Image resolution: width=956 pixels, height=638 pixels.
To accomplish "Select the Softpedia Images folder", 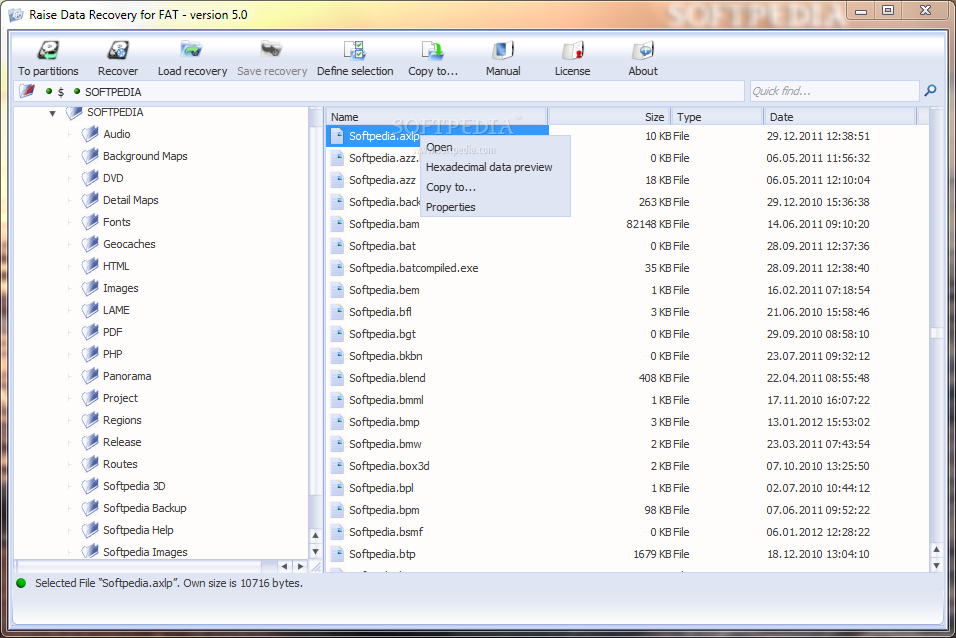I will [145, 551].
